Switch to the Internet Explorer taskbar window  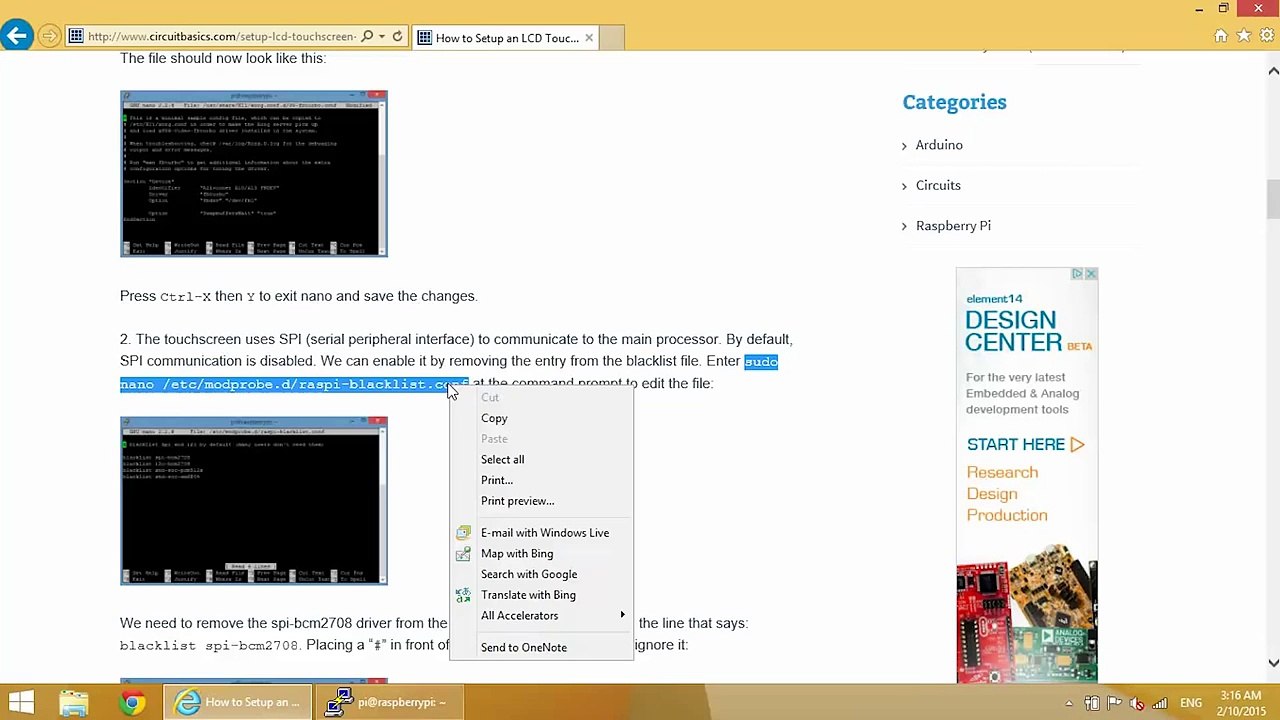pyautogui.click(x=239, y=702)
